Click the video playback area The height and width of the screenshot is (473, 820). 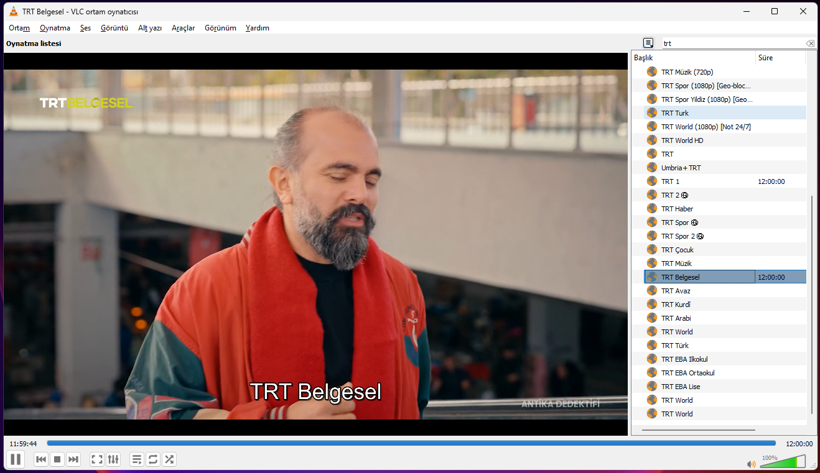(315, 244)
